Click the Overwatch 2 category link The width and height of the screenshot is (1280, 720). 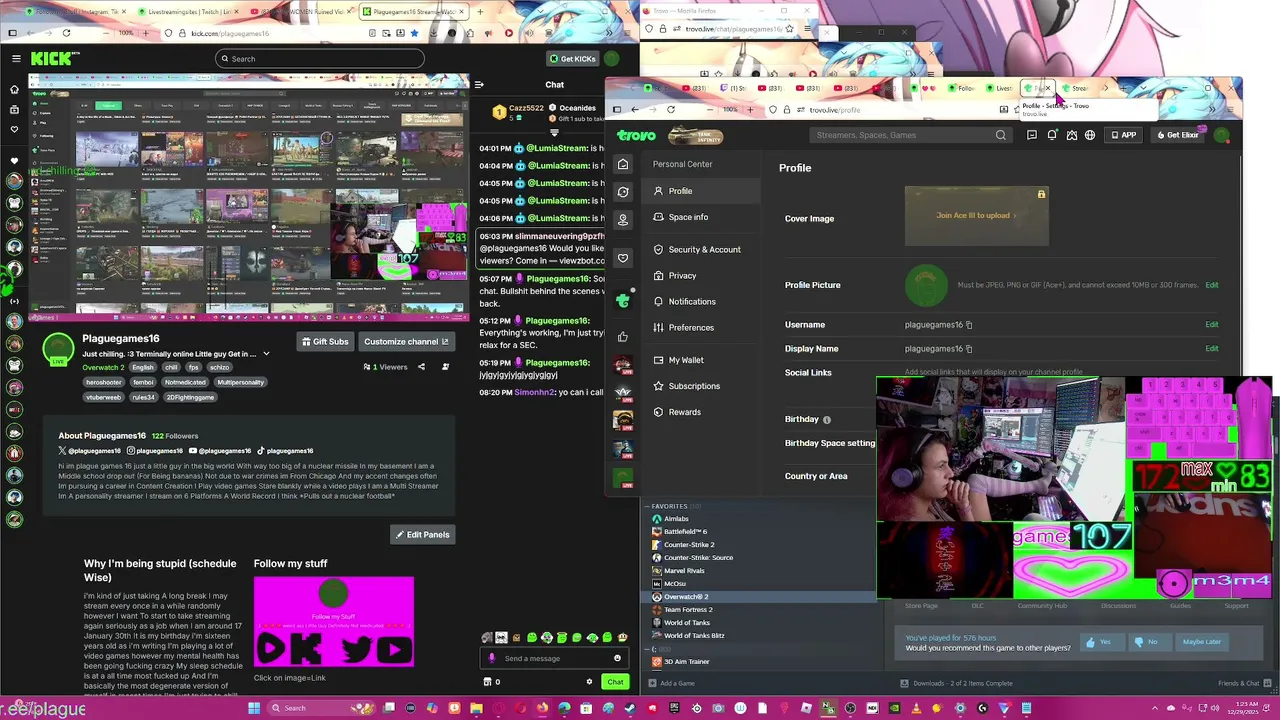pos(103,368)
